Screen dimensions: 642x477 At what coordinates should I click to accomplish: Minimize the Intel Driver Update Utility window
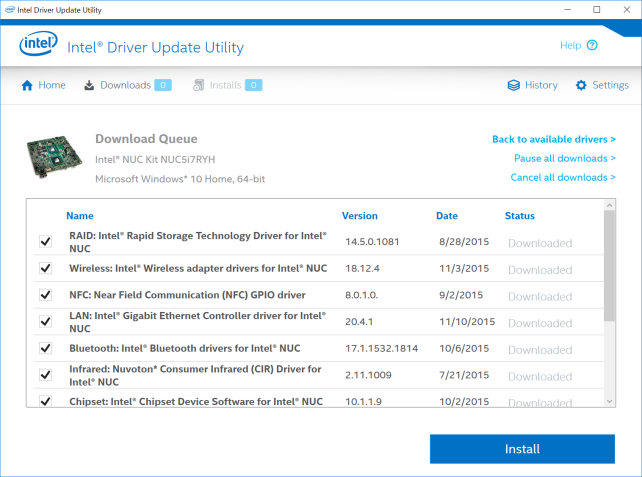(567, 9)
